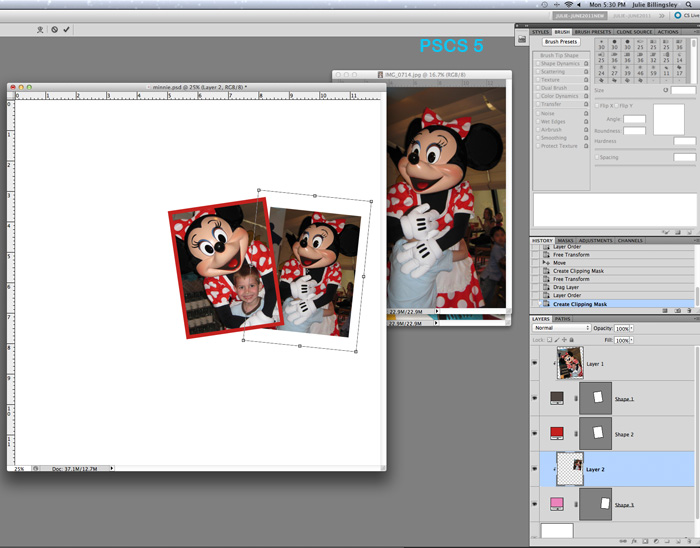Enable the Dual Brush checkbox
Viewport: 700px width, 548px height.
(x=538, y=88)
